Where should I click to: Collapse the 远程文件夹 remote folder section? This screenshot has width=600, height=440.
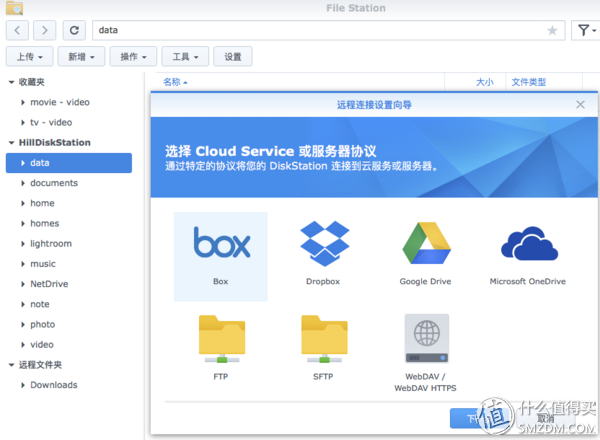point(11,365)
